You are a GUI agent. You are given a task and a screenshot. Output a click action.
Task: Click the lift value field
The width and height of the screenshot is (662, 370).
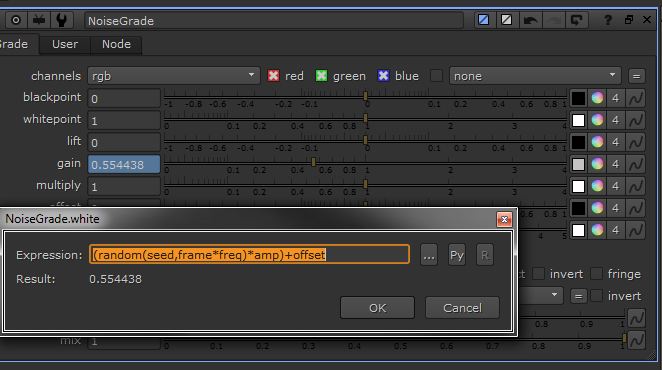click(124, 142)
